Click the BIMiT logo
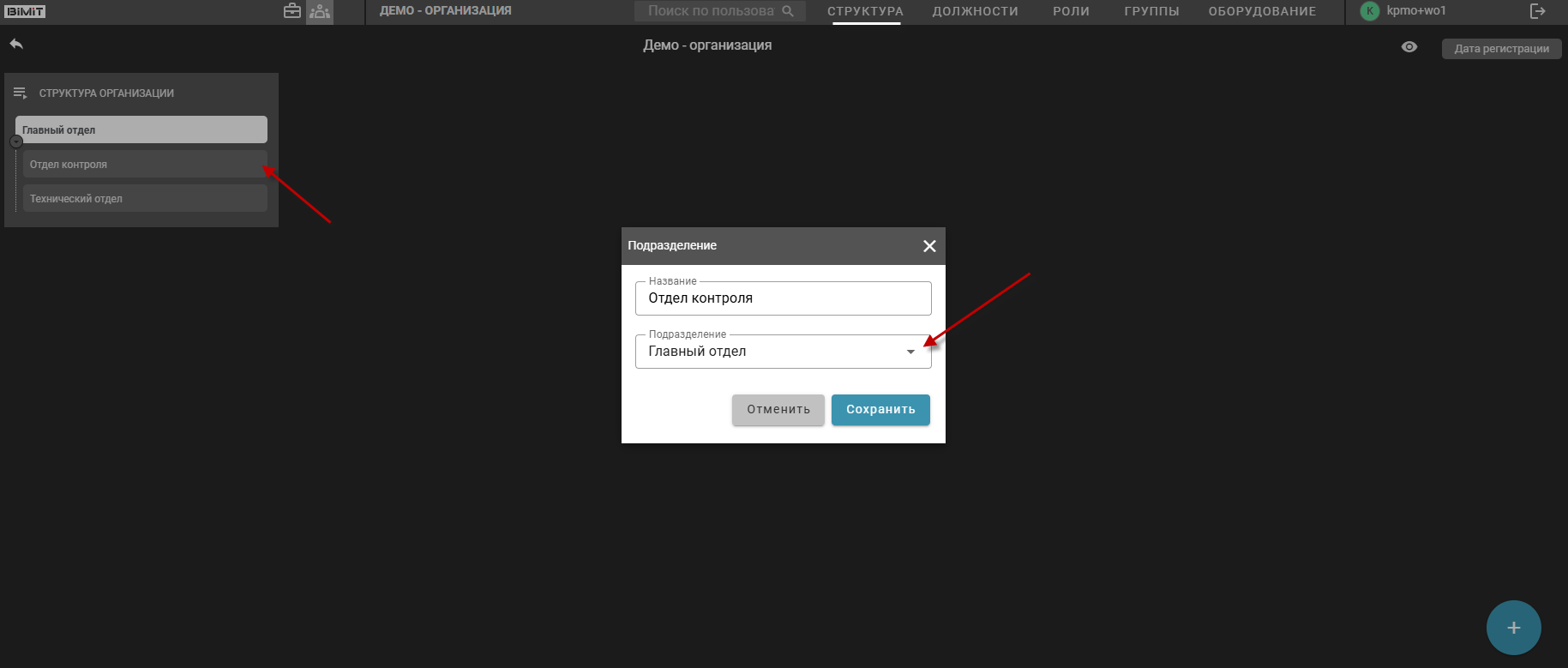 (x=26, y=11)
